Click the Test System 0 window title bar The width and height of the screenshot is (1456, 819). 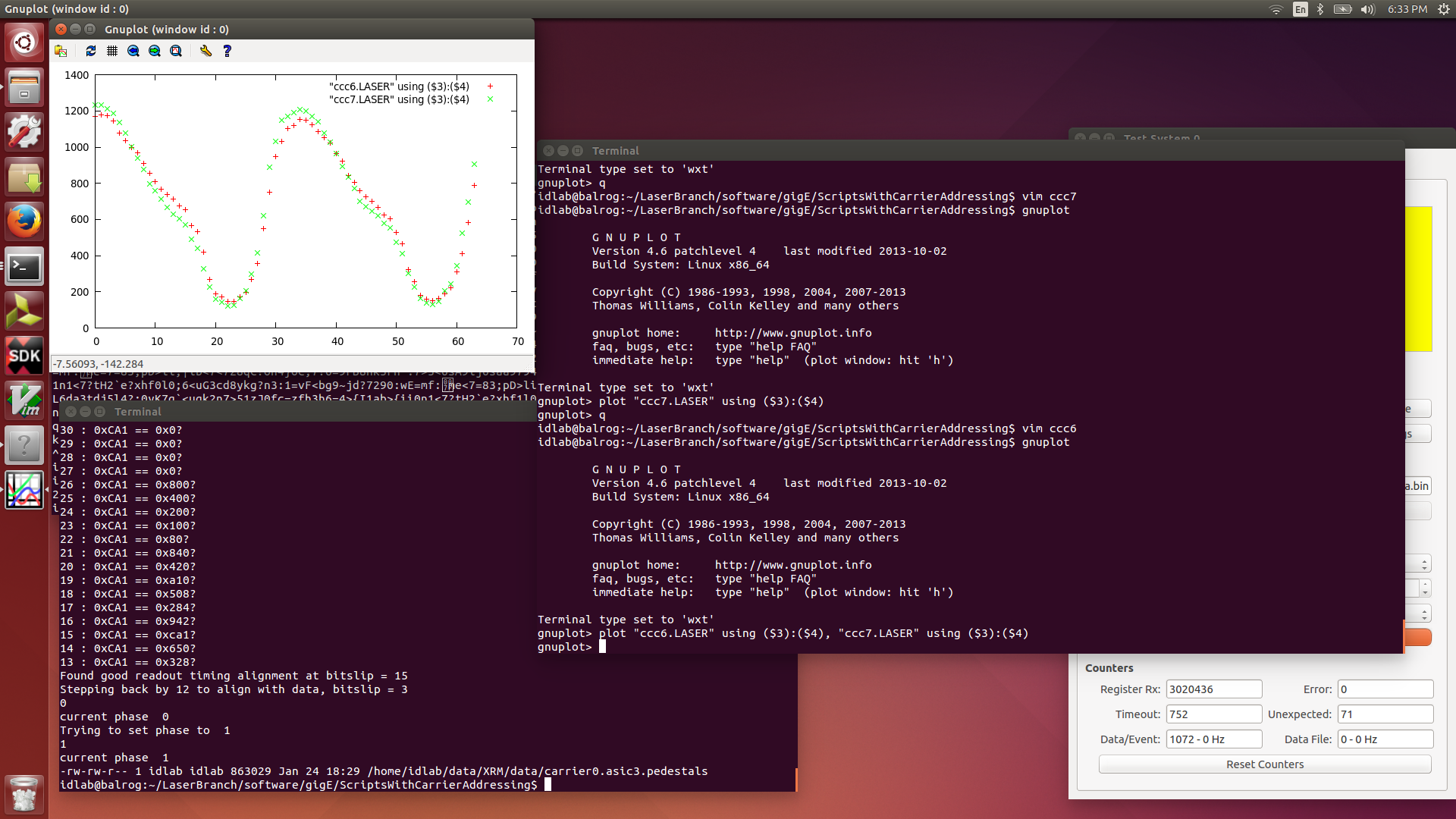[1262, 138]
